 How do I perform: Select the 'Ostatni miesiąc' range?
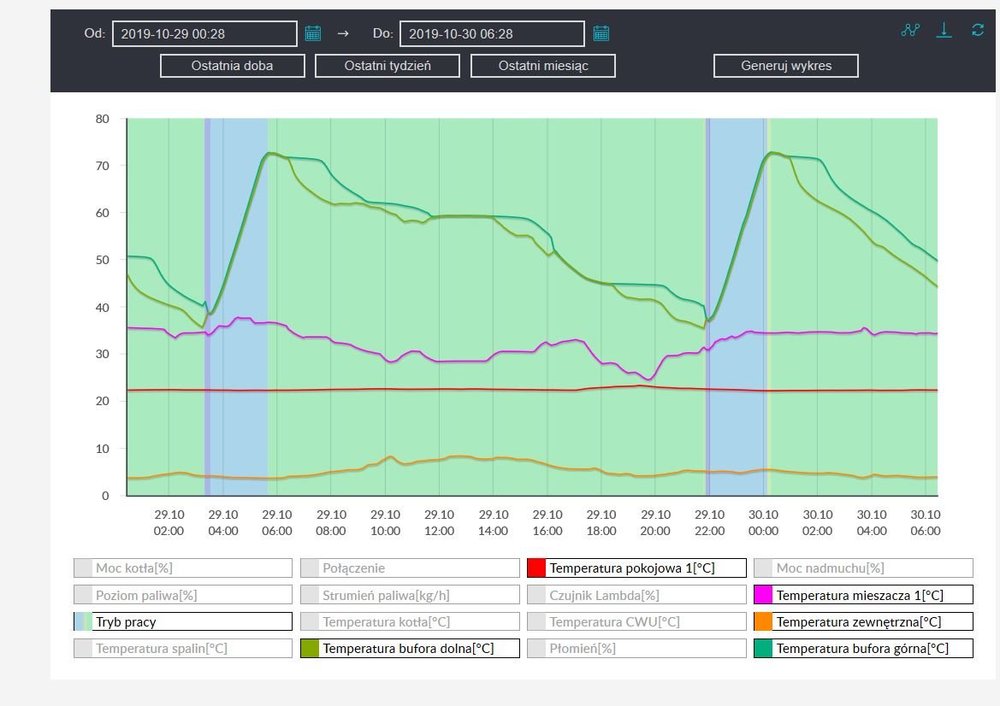click(543, 66)
